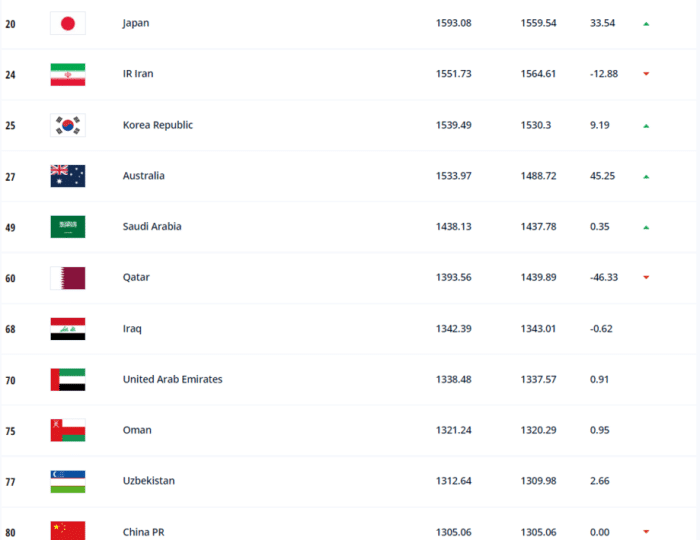The height and width of the screenshot is (540, 700).
Task: Open the United Arab Emirates team link
Action: click(x=172, y=380)
